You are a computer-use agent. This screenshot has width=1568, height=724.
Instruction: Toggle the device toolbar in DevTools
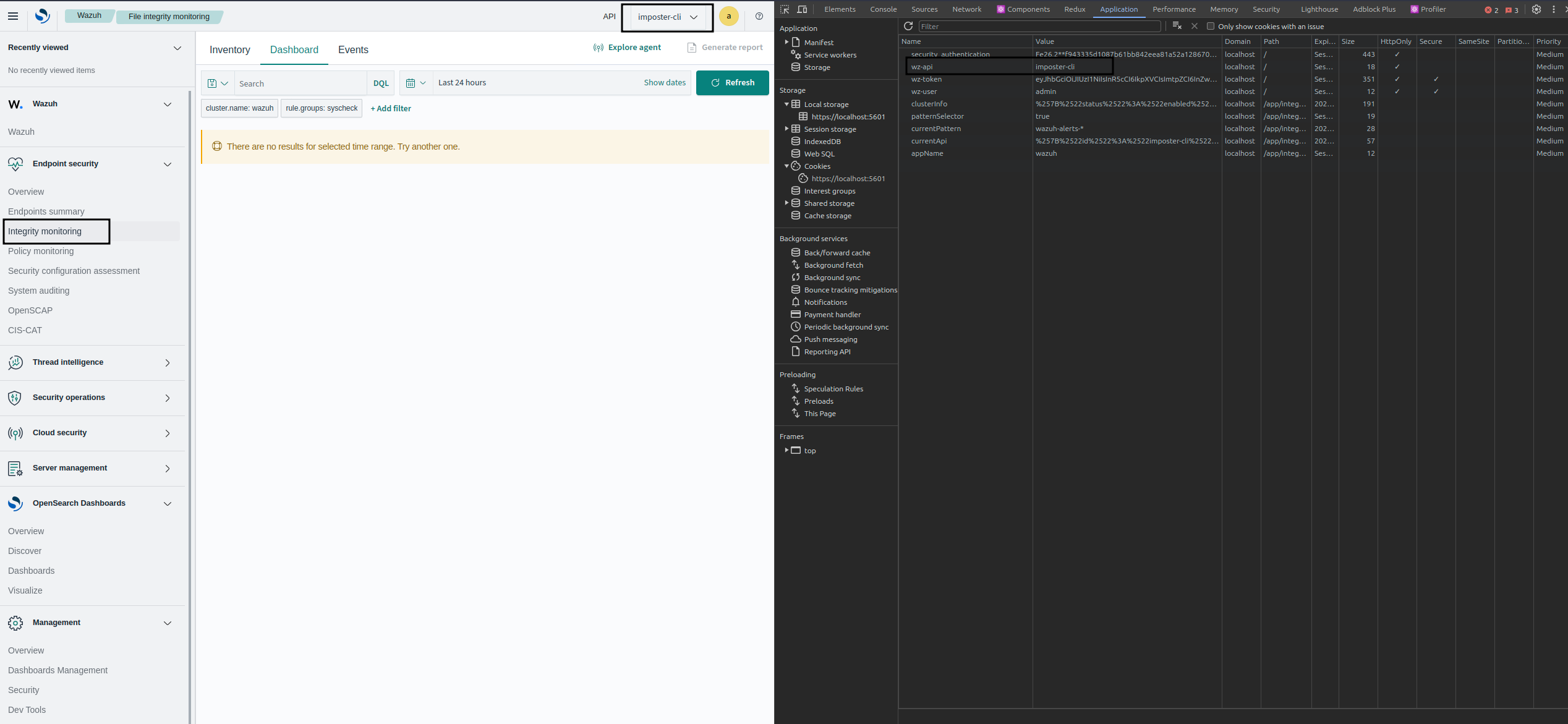pyautogui.click(x=802, y=9)
